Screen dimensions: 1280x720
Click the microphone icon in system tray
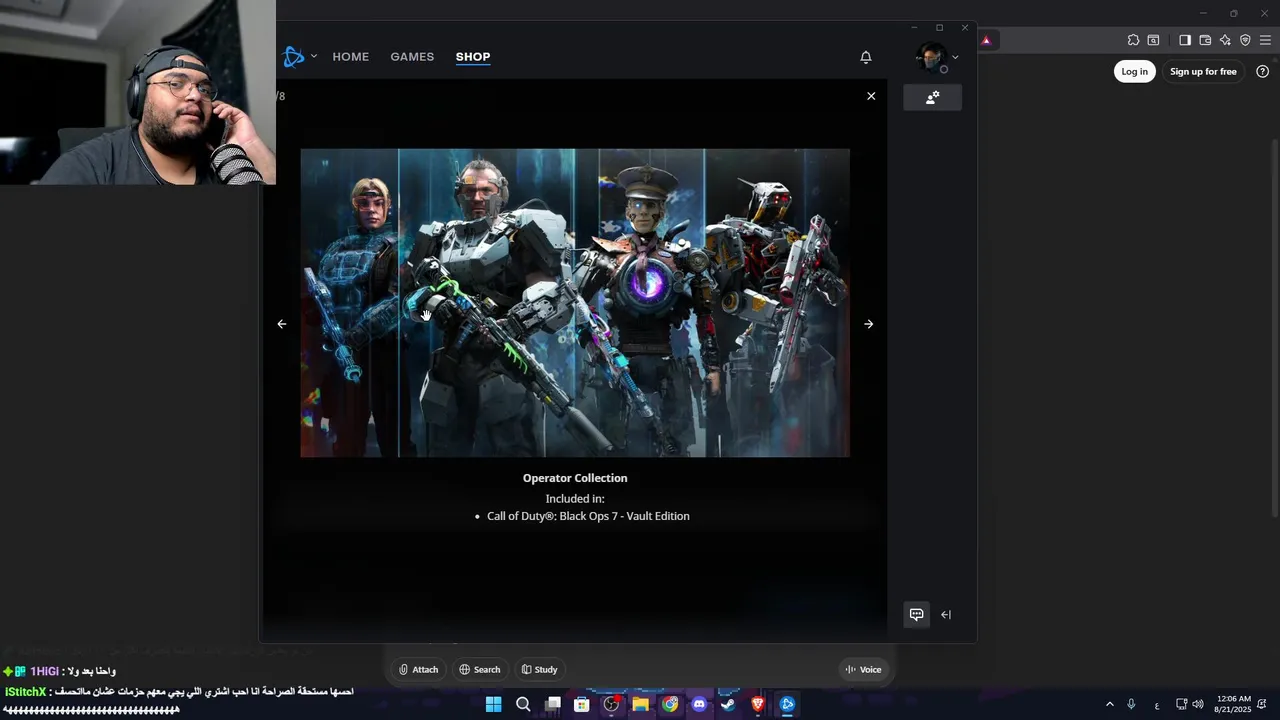tap(1131, 704)
